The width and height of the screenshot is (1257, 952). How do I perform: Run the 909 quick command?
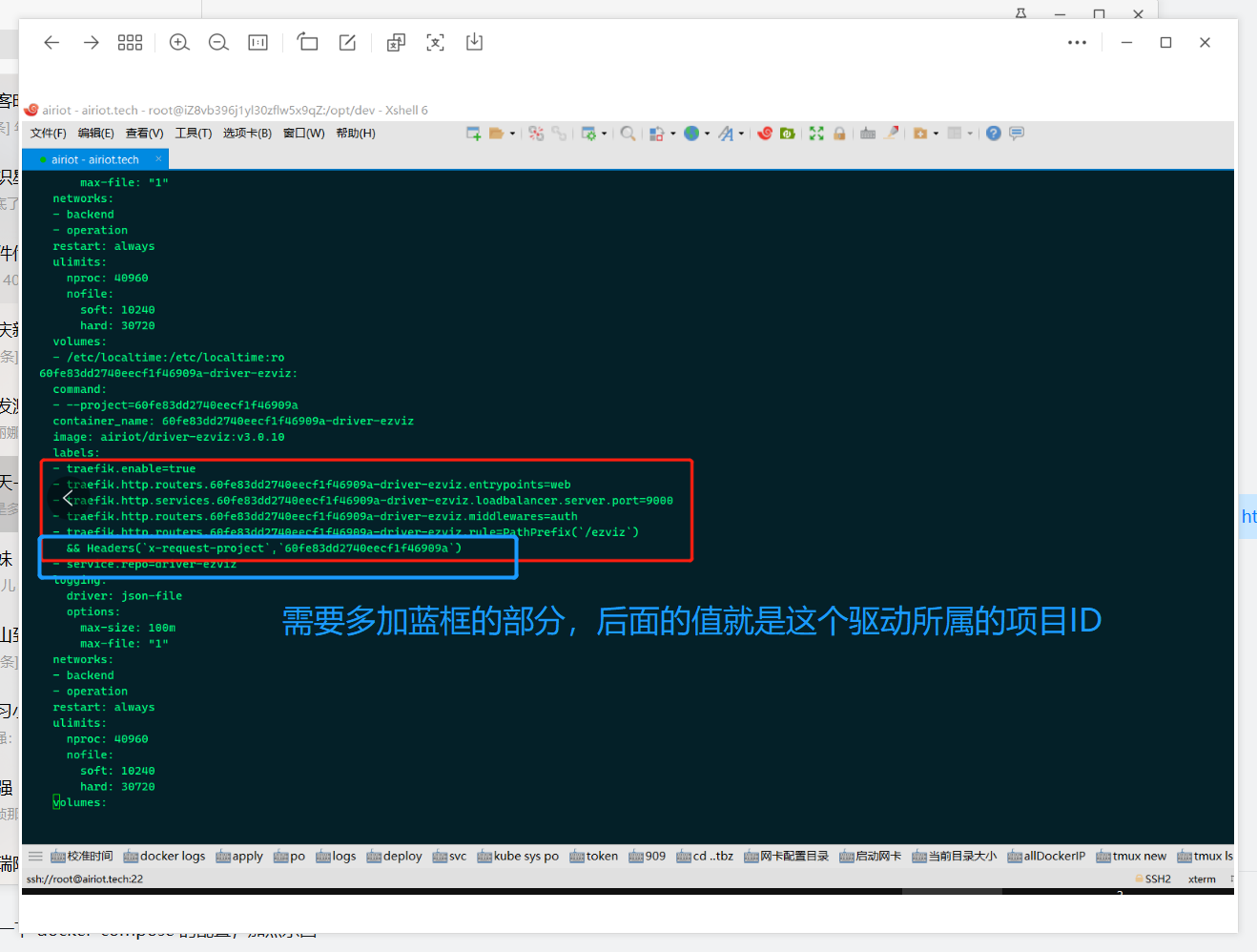click(x=648, y=856)
